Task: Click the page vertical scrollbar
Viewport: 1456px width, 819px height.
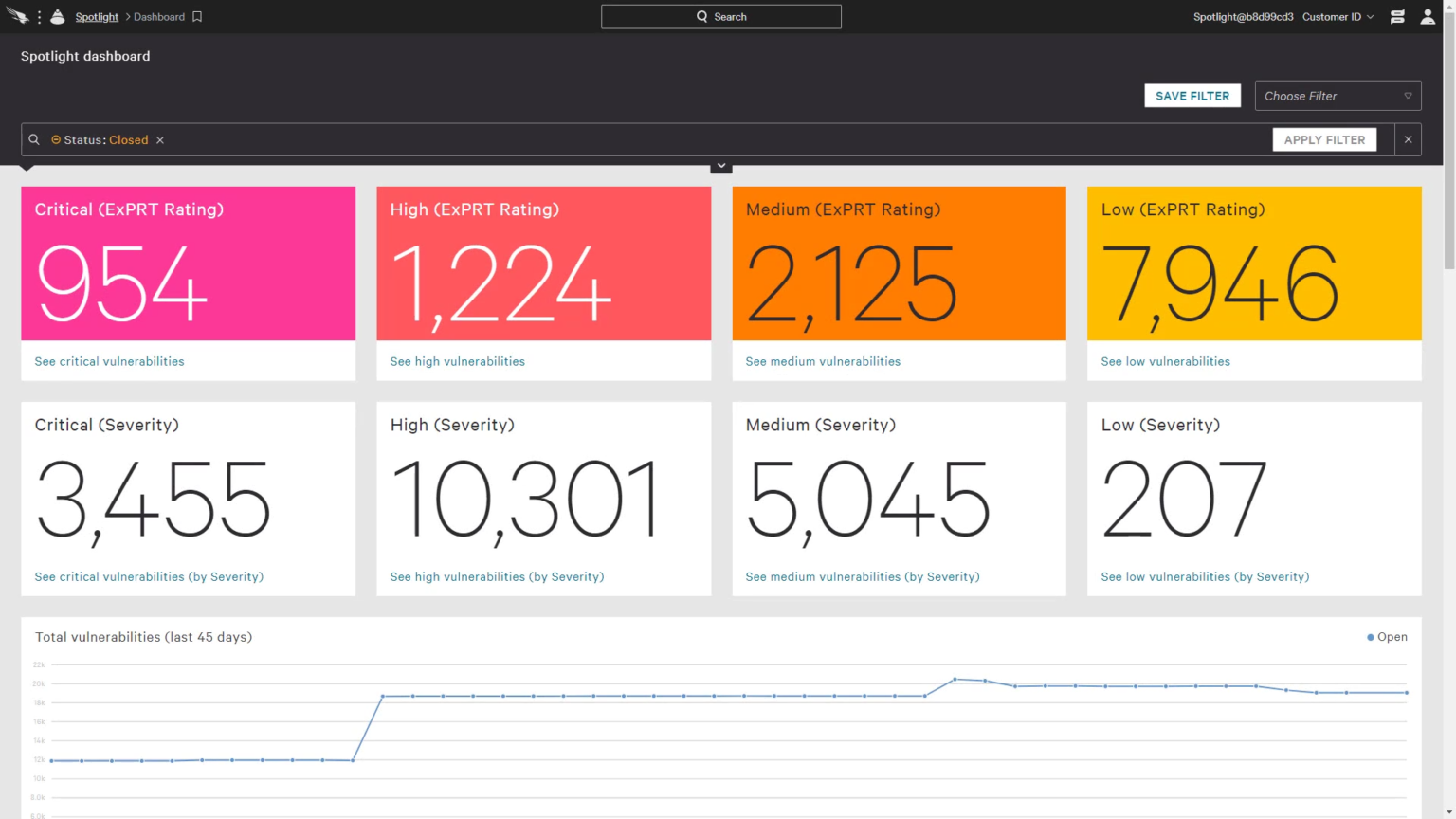Action: tap(1448, 142)
